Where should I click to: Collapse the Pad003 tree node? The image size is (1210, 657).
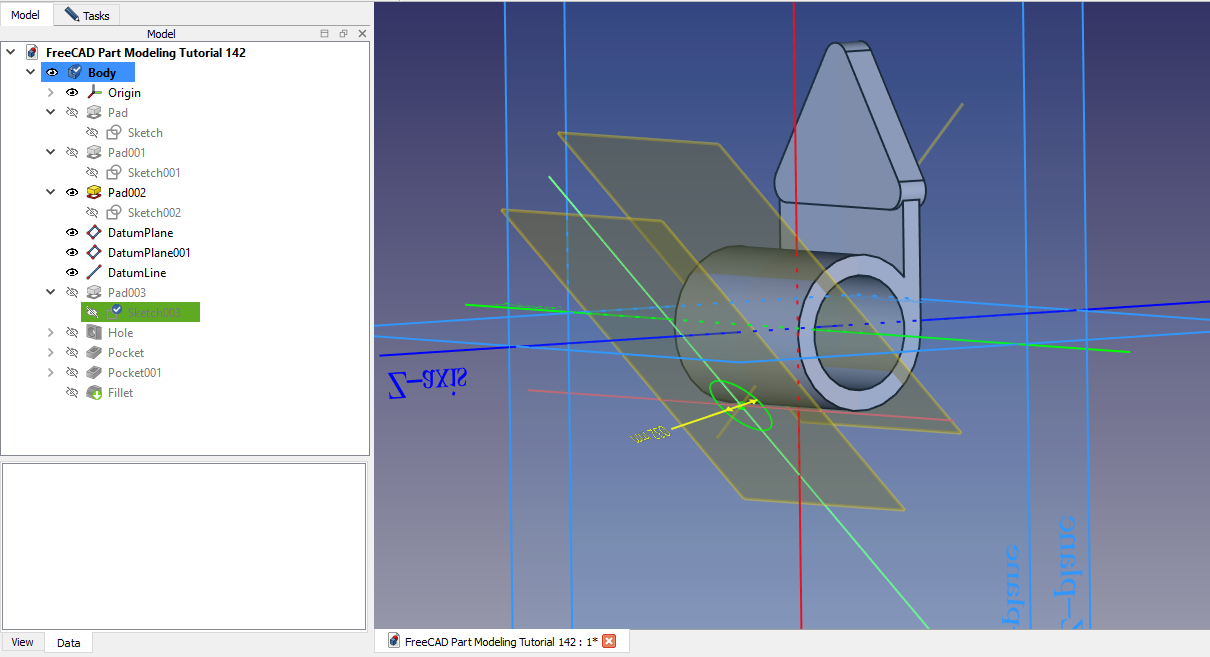pyautogui.click(x=51, y=293)
